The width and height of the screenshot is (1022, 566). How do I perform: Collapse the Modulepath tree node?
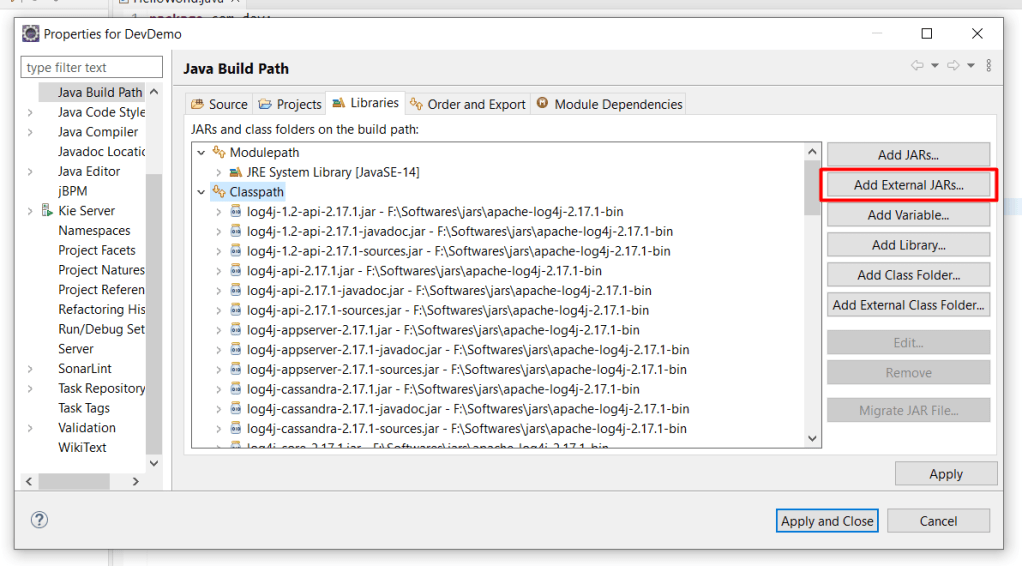click(x=201, y=152)
